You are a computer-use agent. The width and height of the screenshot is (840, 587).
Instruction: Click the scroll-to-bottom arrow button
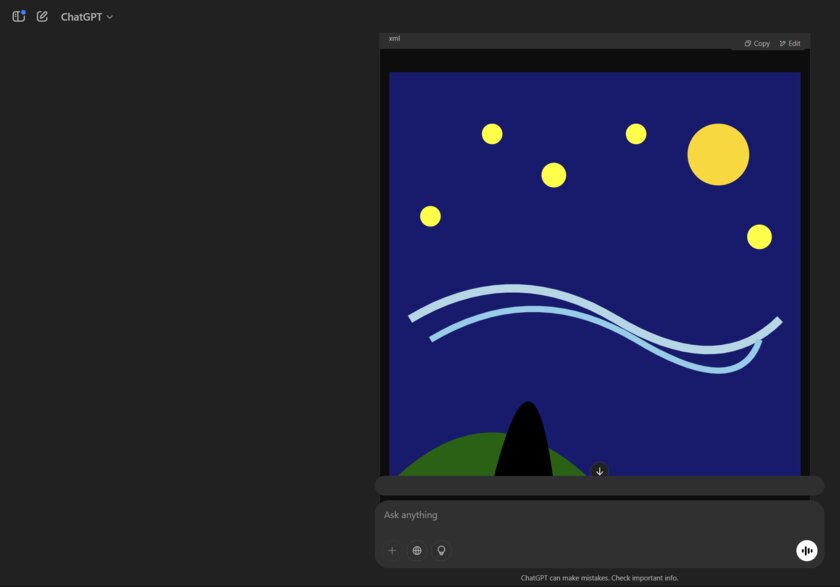599,471
